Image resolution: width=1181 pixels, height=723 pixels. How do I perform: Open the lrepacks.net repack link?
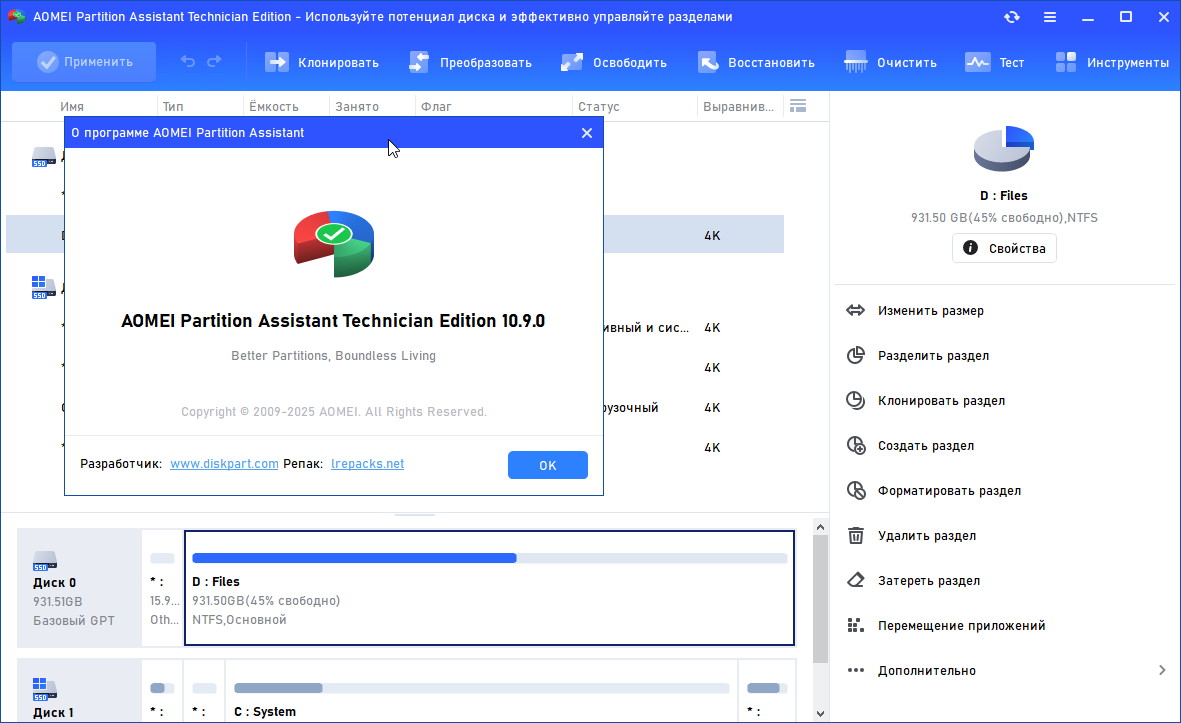point(368,464)
